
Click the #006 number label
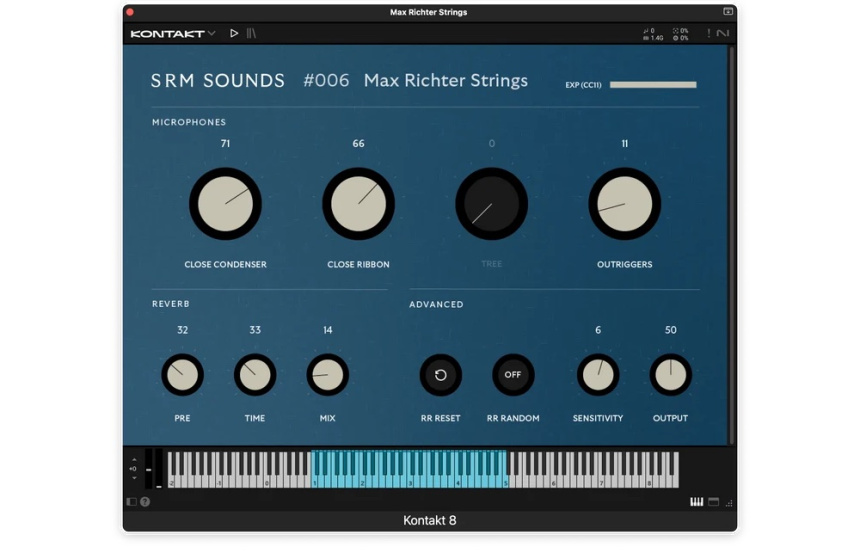pyautogui.click(x=326, y=81)
